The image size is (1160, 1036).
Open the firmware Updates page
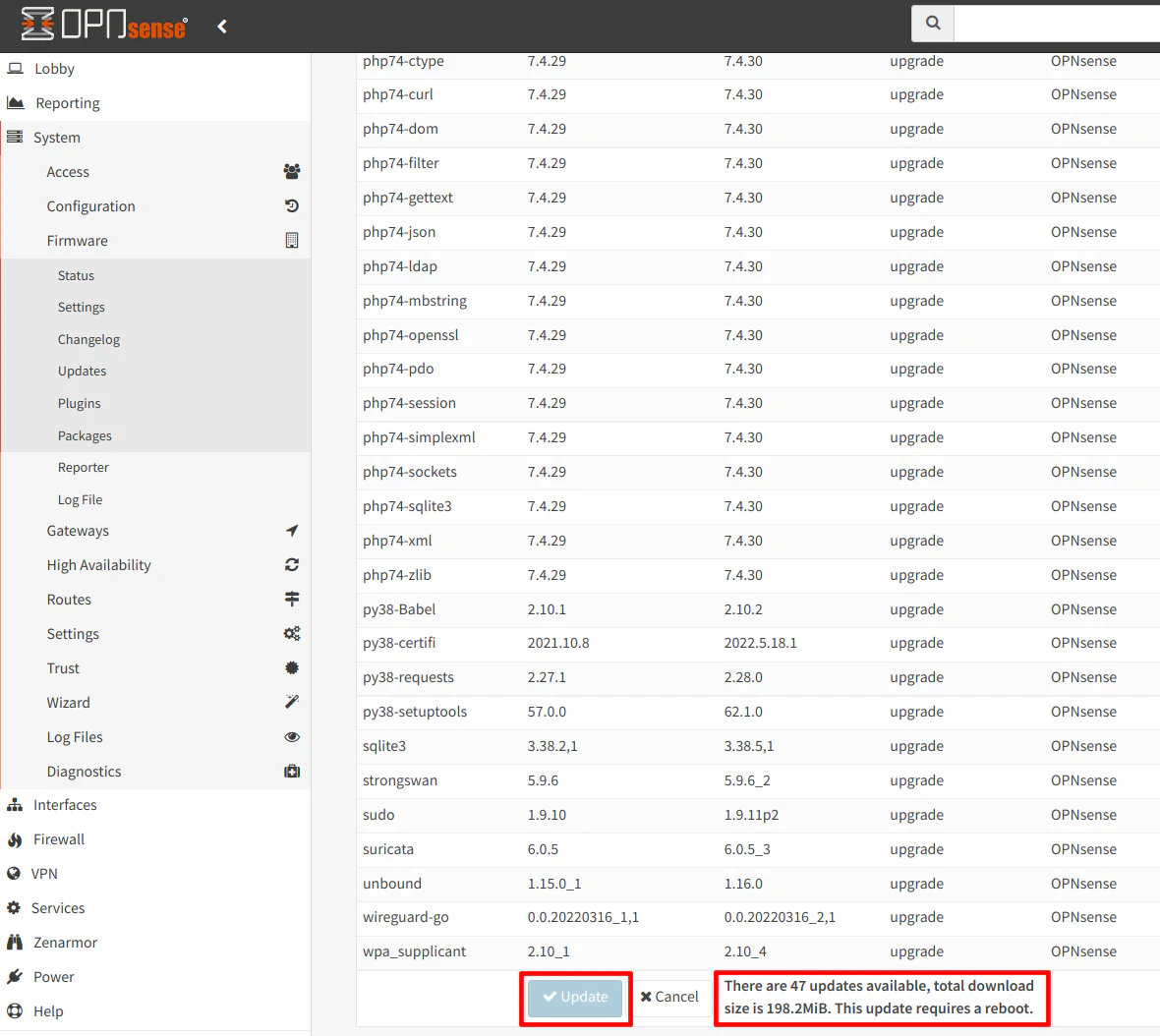(82, 372)
